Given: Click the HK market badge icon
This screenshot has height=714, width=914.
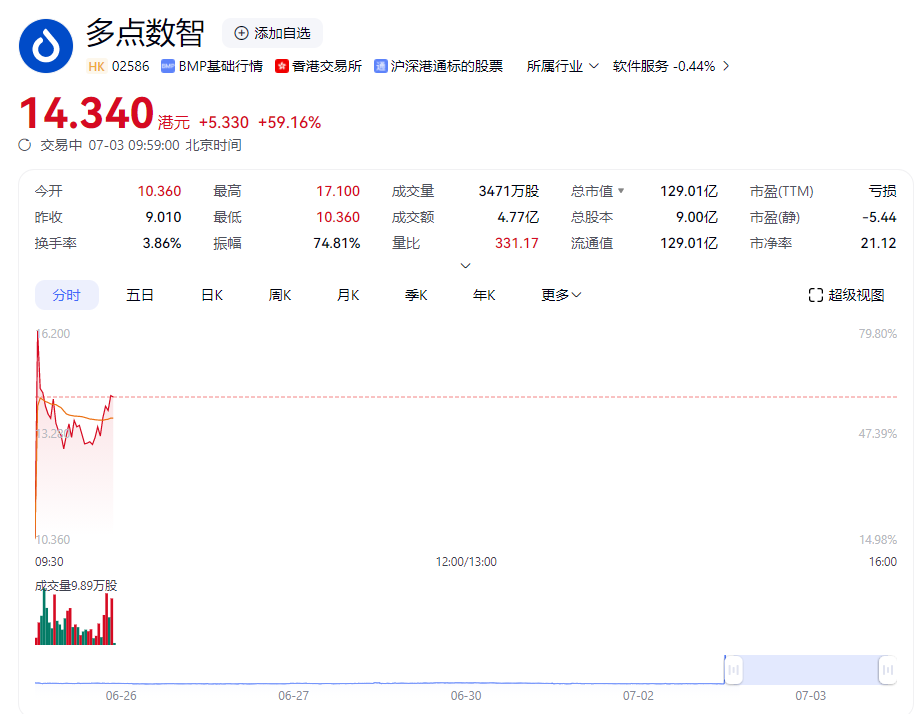Looking at the screenshot, I should tap(97, 66).
